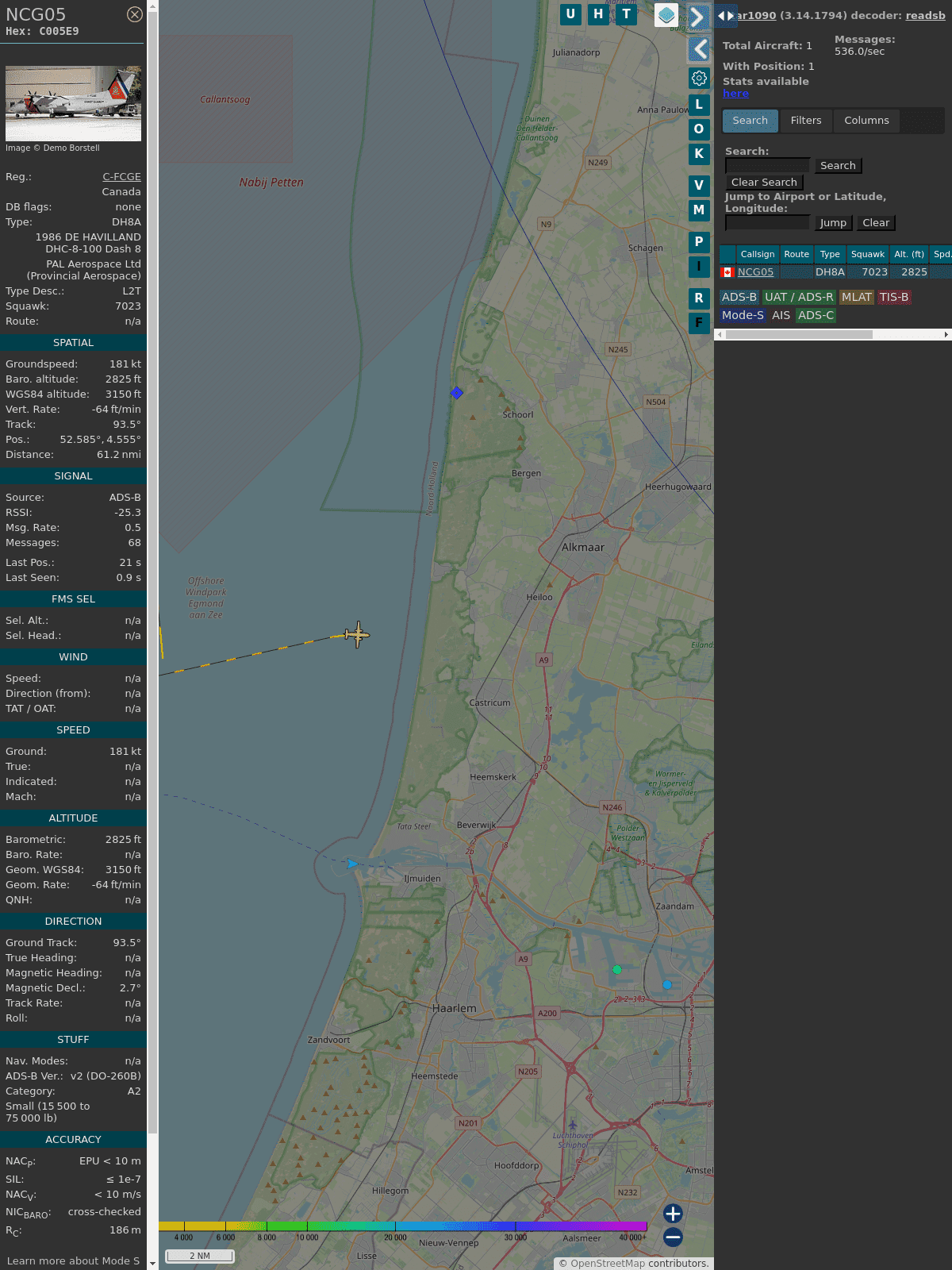
Task: Sort table by Type column
Action: tap(830, 254)
